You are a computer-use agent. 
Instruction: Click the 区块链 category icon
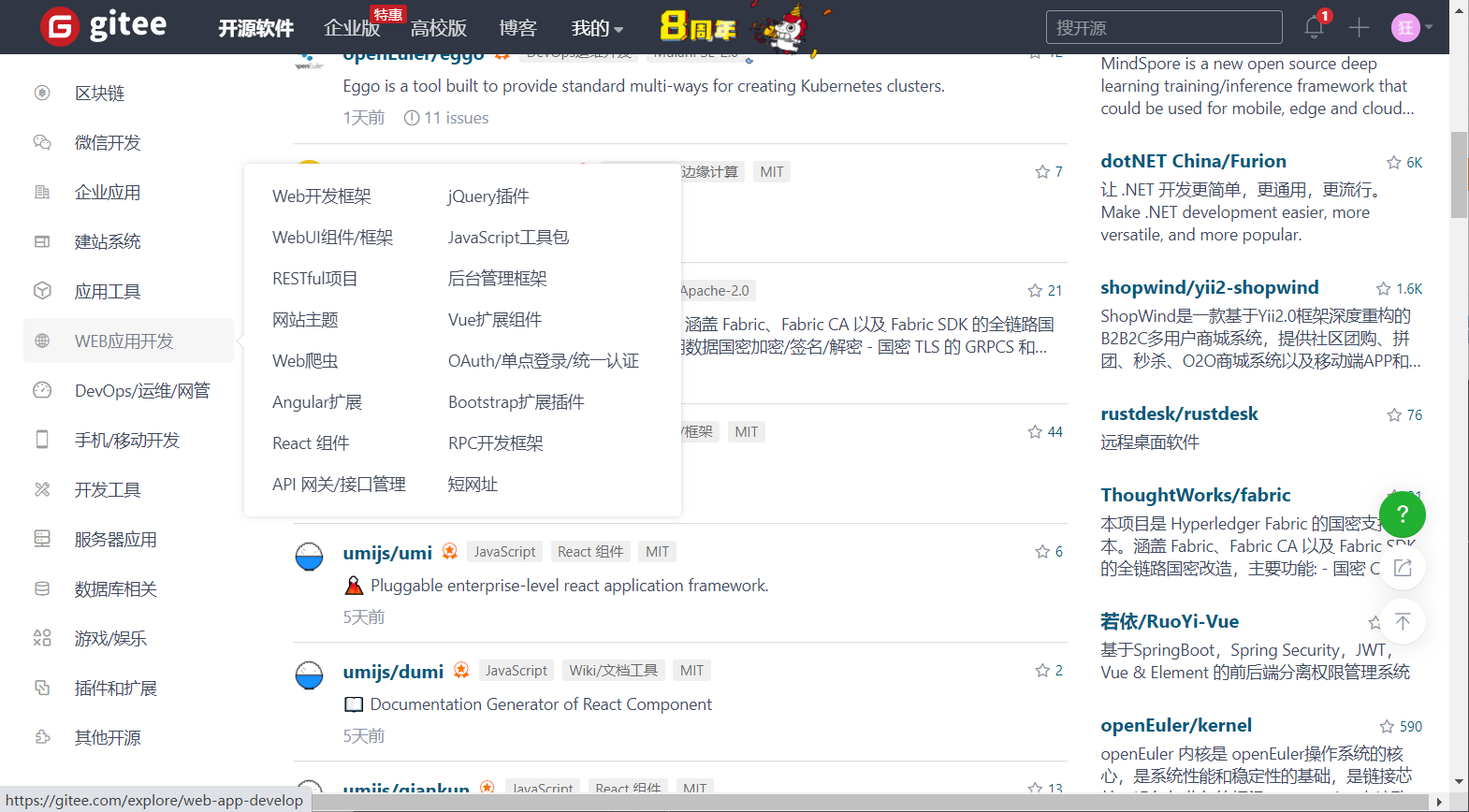pyautogui.click(x=42, y=93)
